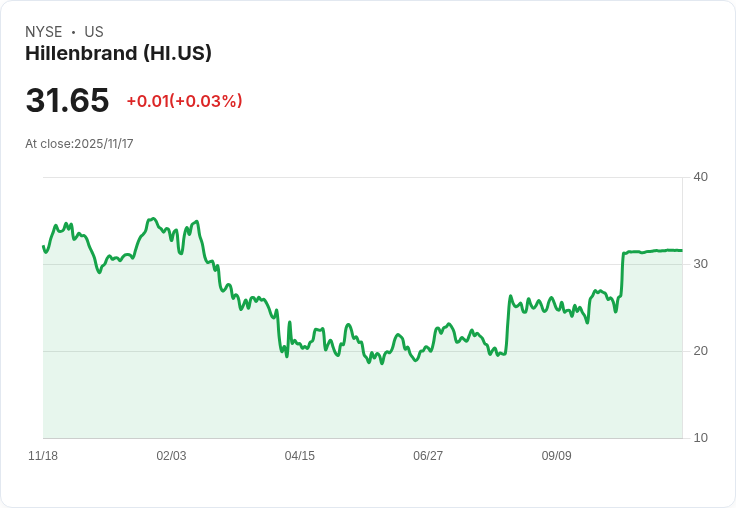Click the 40 value on the price axis
The width and height of the screenshot is (736, 508).
(x=700, y=177)
